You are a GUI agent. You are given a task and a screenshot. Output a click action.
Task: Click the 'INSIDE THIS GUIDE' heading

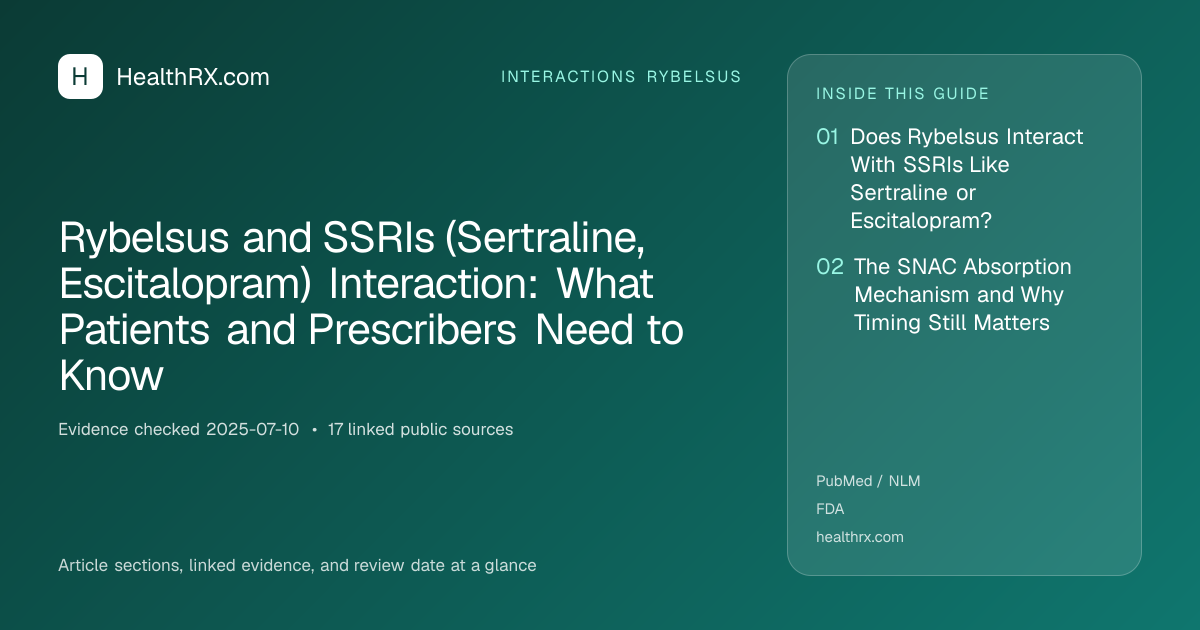pyautogui.click(x=903, y=94)
